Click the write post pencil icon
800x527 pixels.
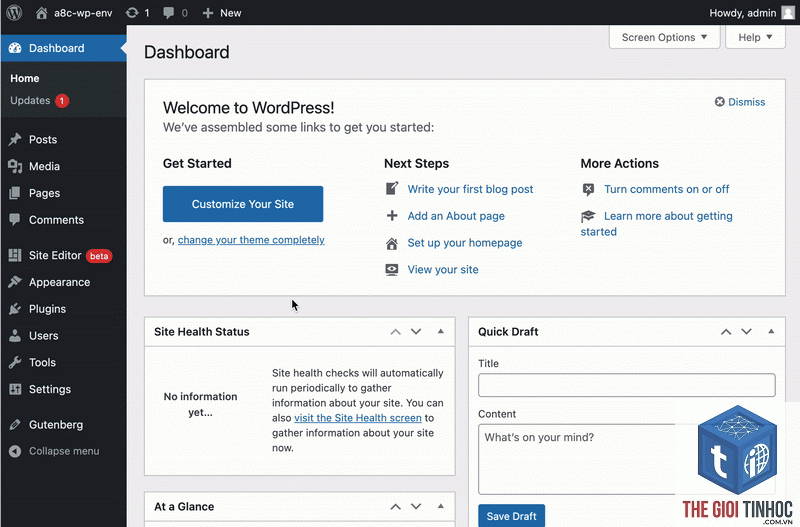pos(392,189)
